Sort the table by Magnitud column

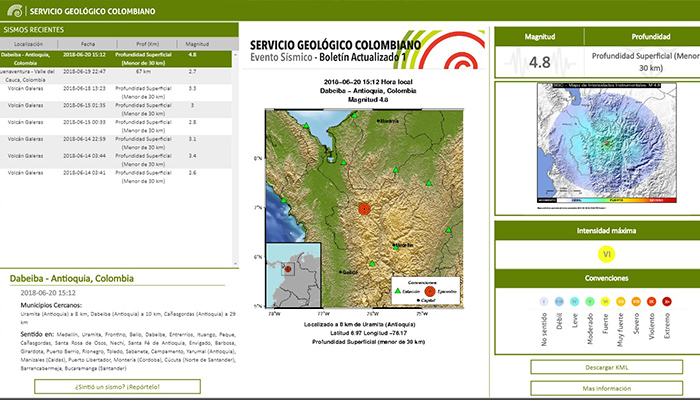(x=197, y=45)
